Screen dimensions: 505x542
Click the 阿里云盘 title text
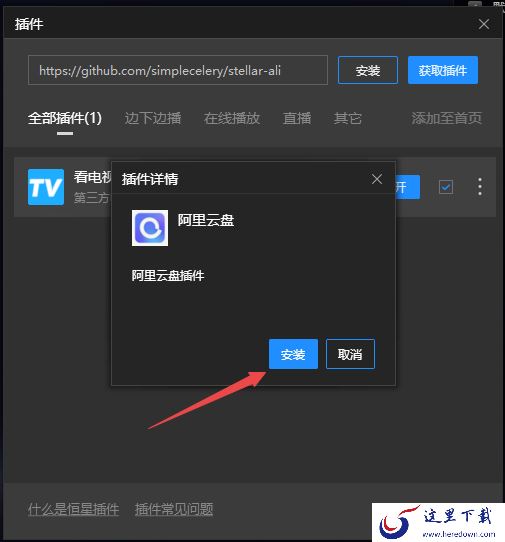206,220
